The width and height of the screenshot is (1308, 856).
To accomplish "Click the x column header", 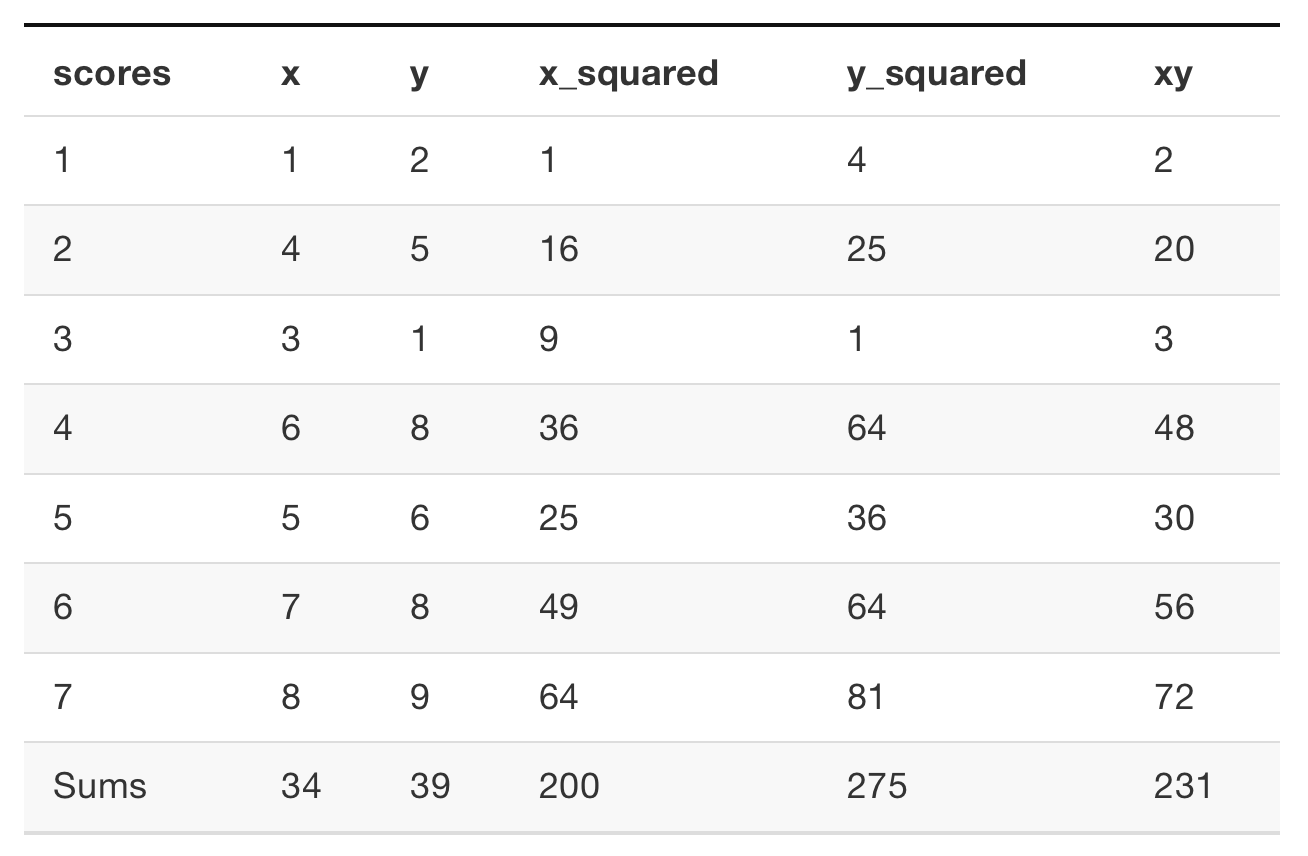I will (x=290, y=73).
